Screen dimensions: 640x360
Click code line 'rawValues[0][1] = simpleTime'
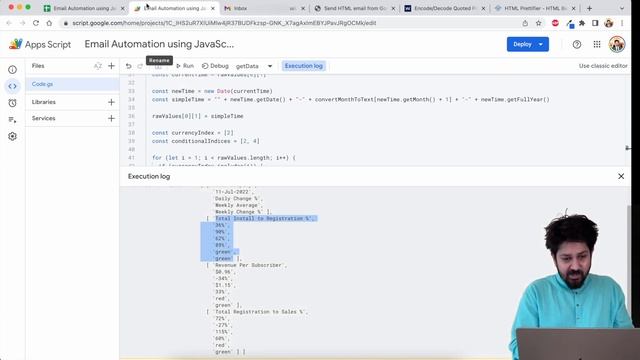coord(198,116)
